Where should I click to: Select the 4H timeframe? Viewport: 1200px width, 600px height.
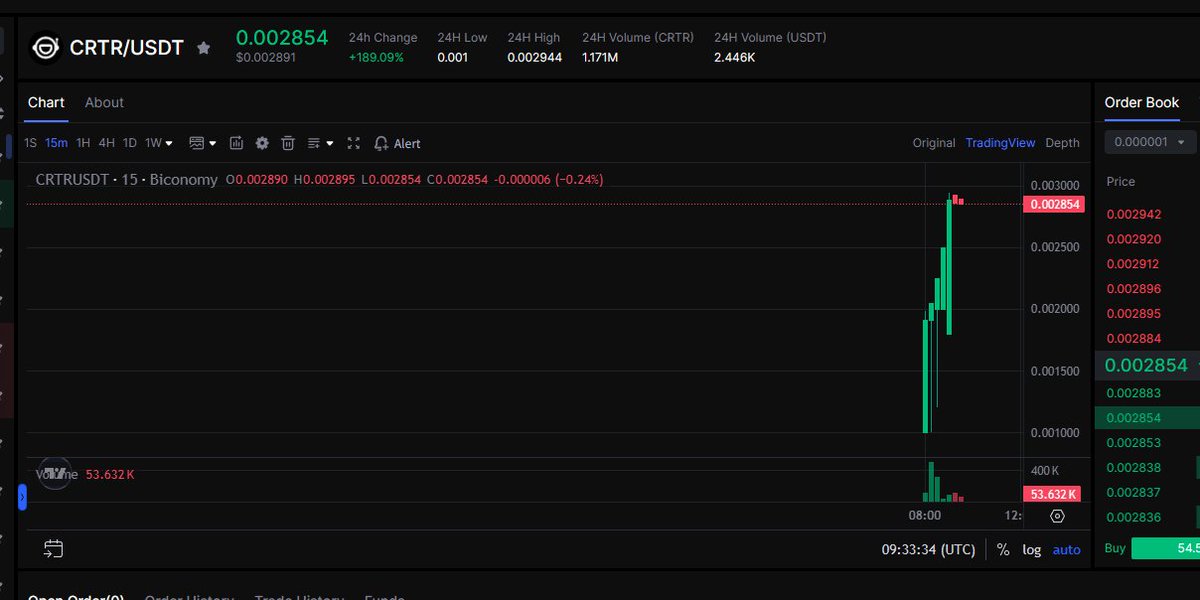point(106,143)
